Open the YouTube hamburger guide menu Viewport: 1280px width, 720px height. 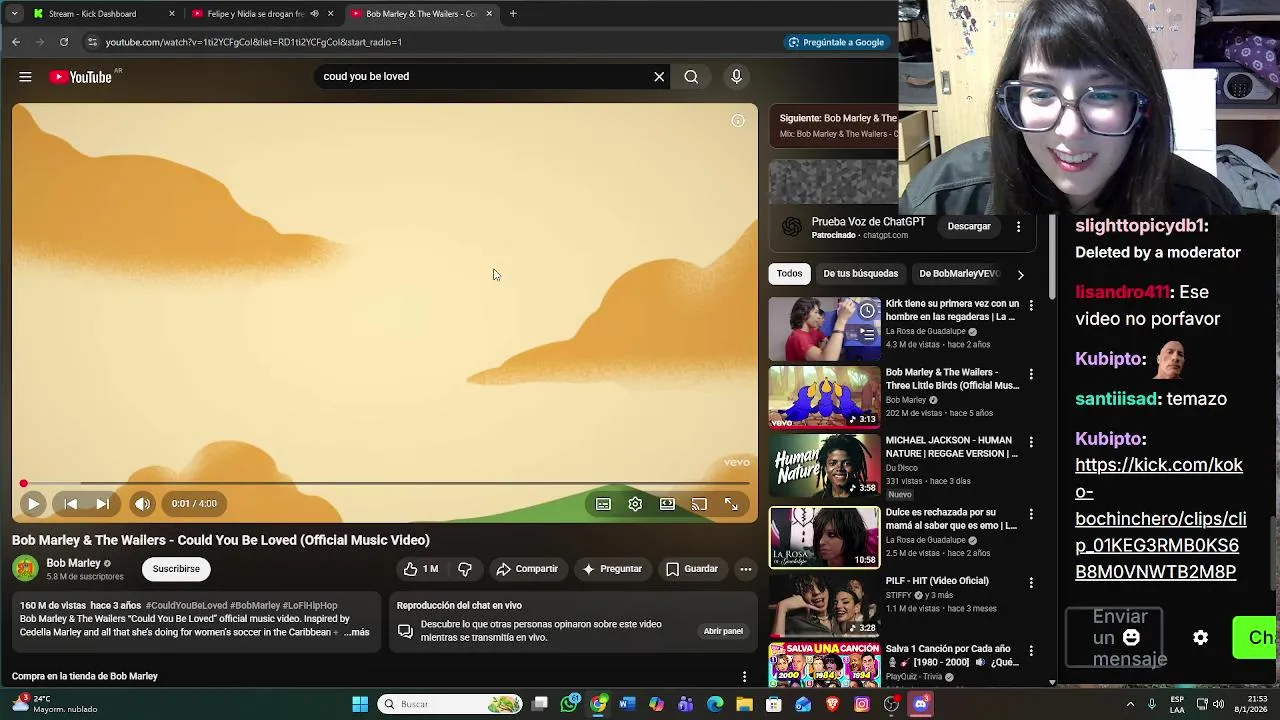[25, 77]
